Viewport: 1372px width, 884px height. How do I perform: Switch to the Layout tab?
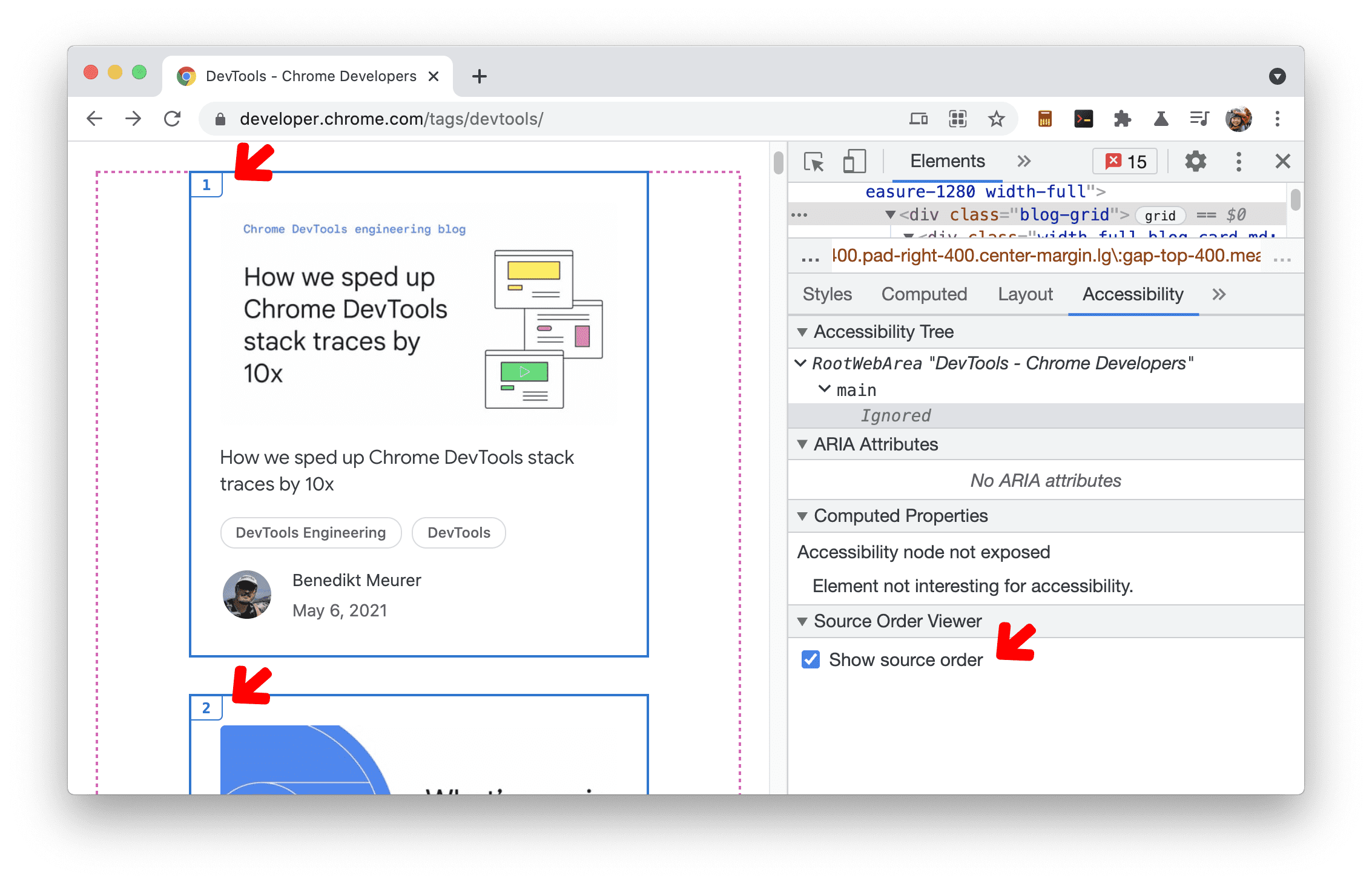coord(1023,294)
